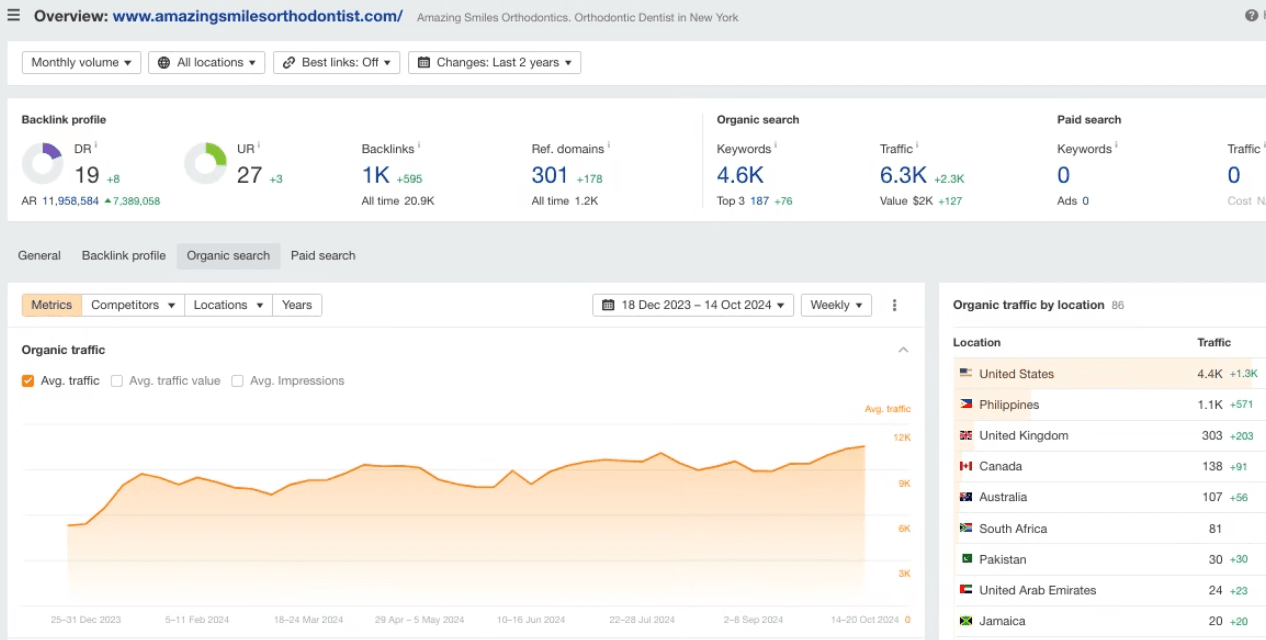Enable the Avg. traffic value checkbox
Viewport: 1266px width, 640px height.
click(x=117, y=381)
